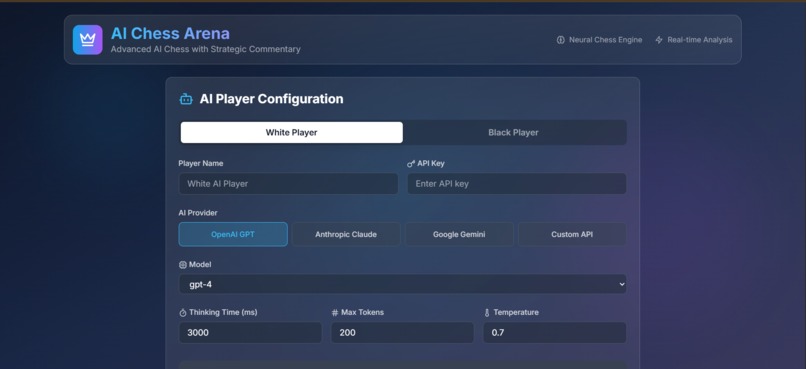This screenshot has width=806, height=369.
Task: Select OpenAI GPT as AI provider
Action: click(233, 234)
